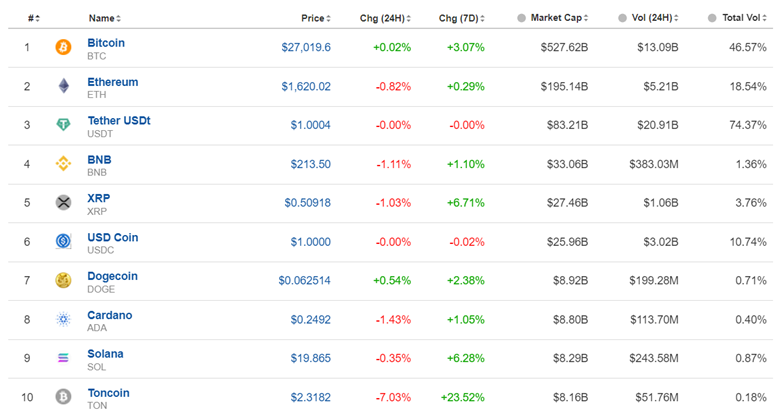This screenshot has width=780, height=412.
Task: Click the USD Coin logo icon
Action: coord(63,241)
